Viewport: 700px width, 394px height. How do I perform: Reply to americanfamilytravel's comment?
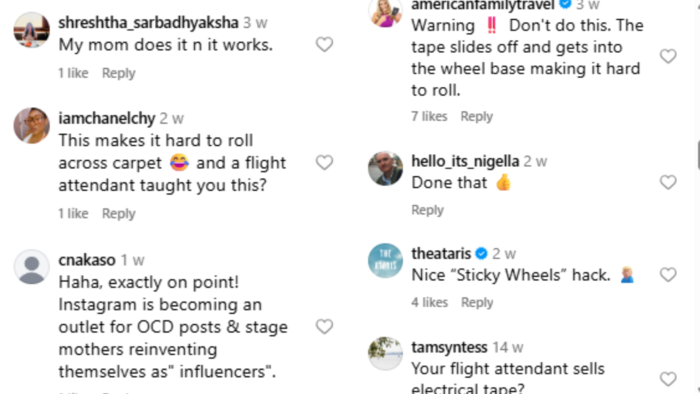pos(477,116)
